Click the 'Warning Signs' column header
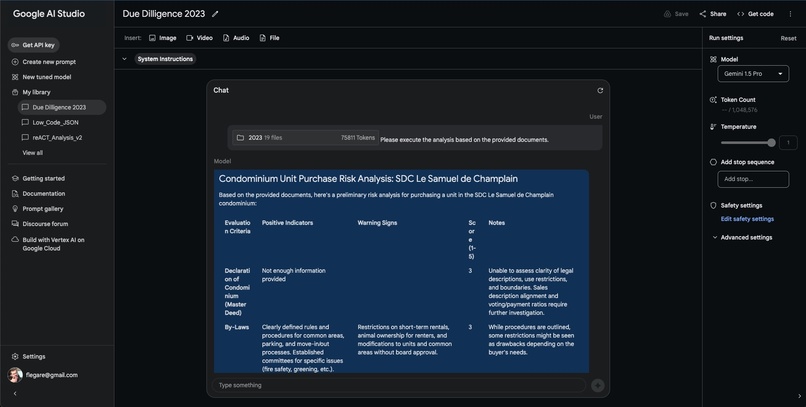The width and height of the screenshot is (806, 407). pyautogui.click(x=377, y=223)
